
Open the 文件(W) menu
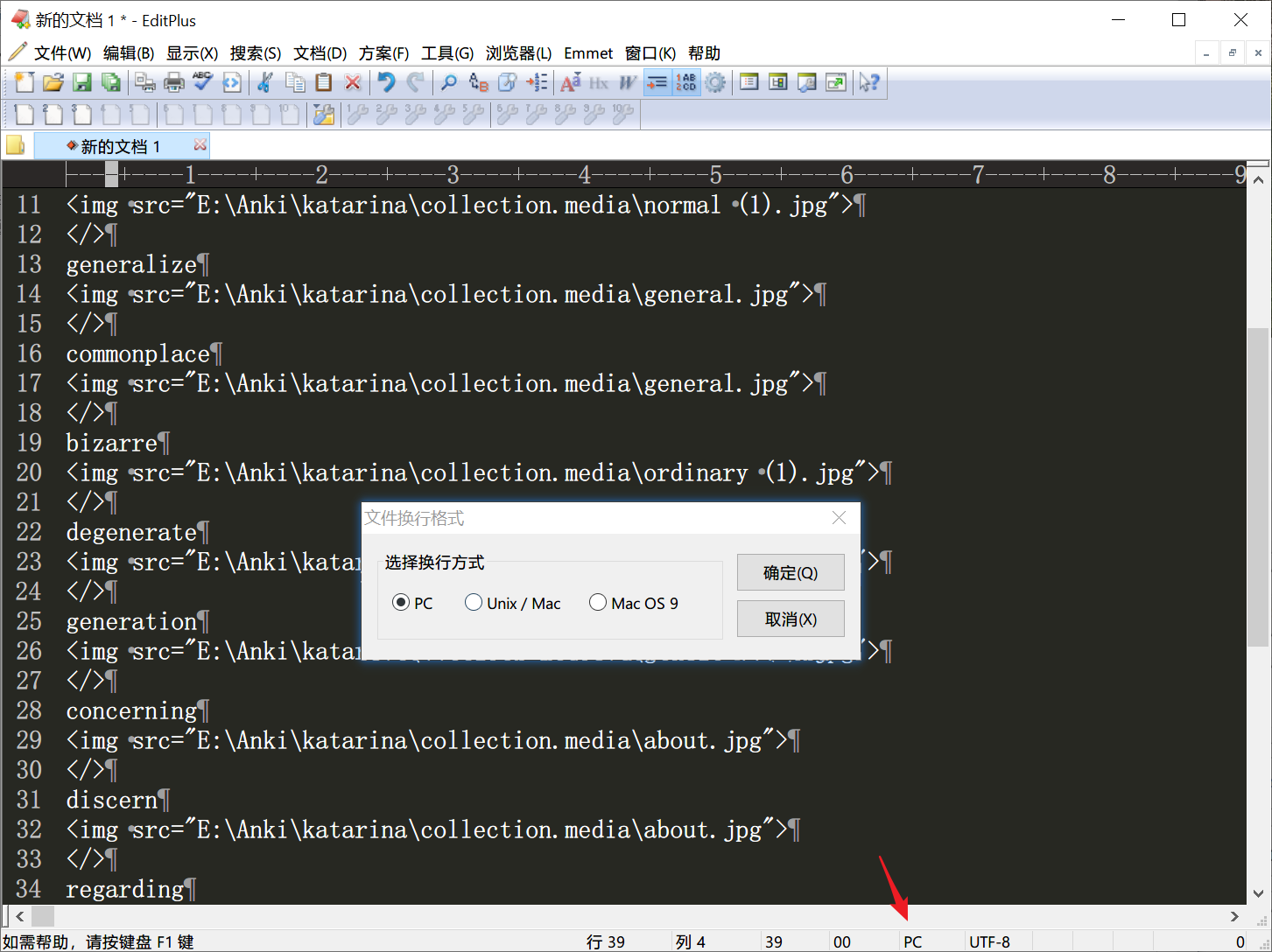click(x=62, y=53)
